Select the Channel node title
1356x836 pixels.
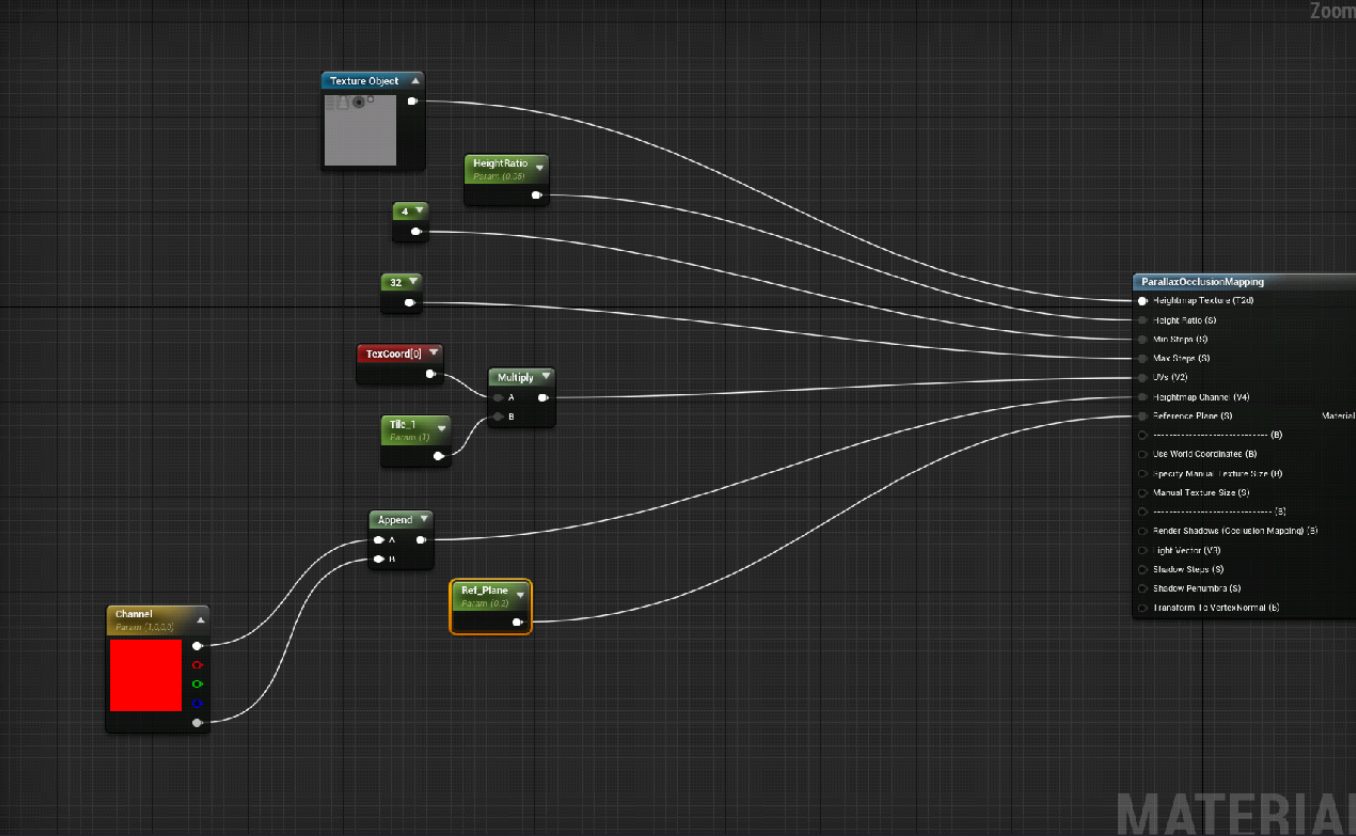[x=133, y=614]
